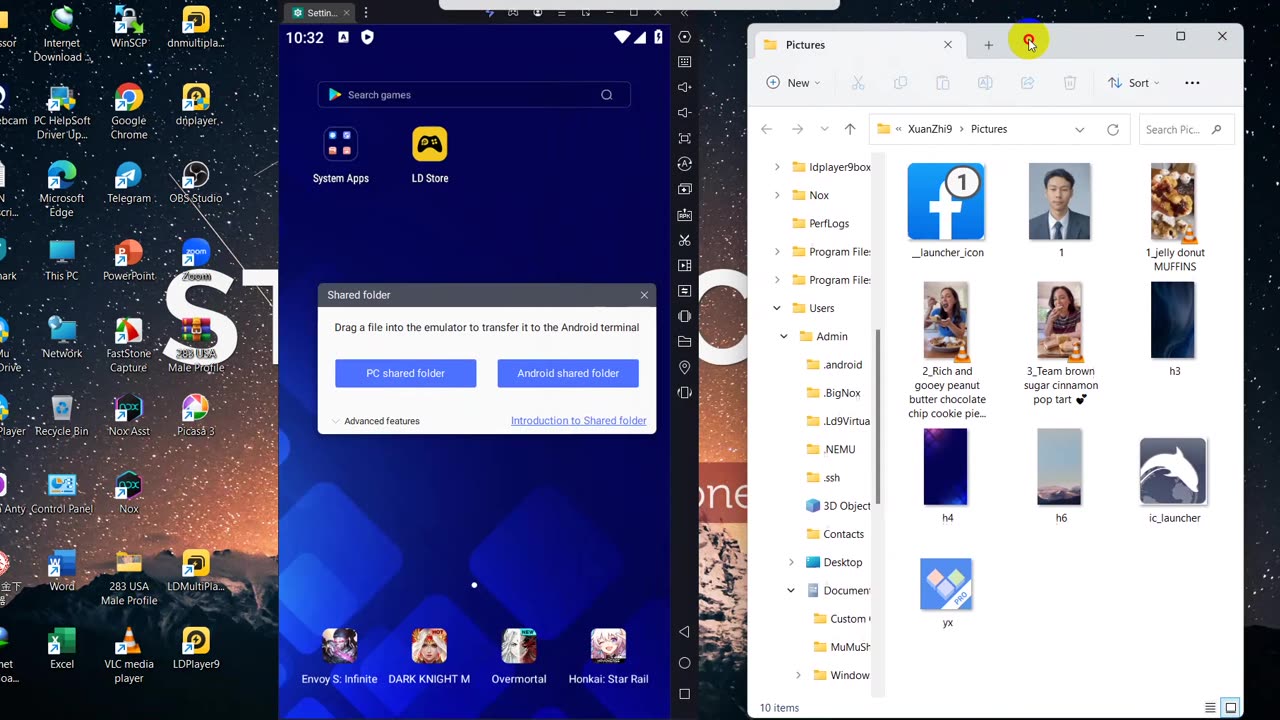Screen dimensions: 1280x720
Task: Expand Idplayer9box folder in tree
Action: 777,167
